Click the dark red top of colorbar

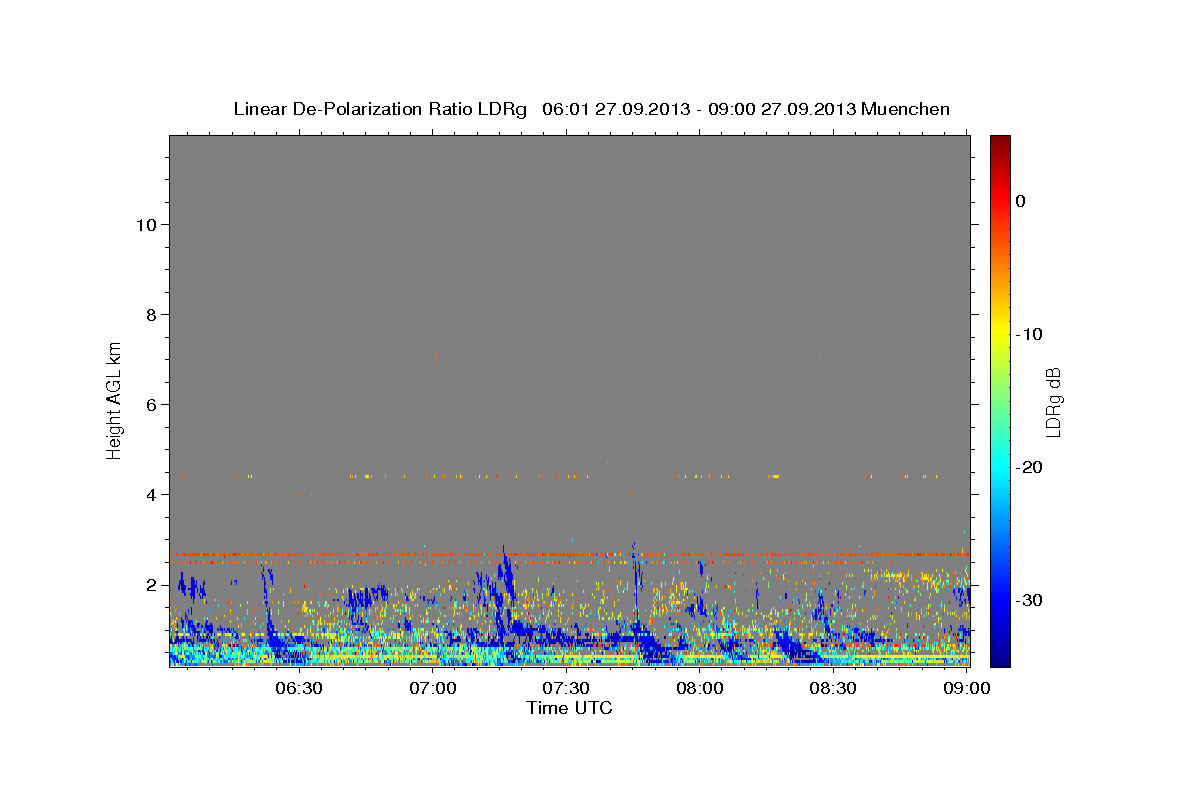click(x=1000, y=145)
